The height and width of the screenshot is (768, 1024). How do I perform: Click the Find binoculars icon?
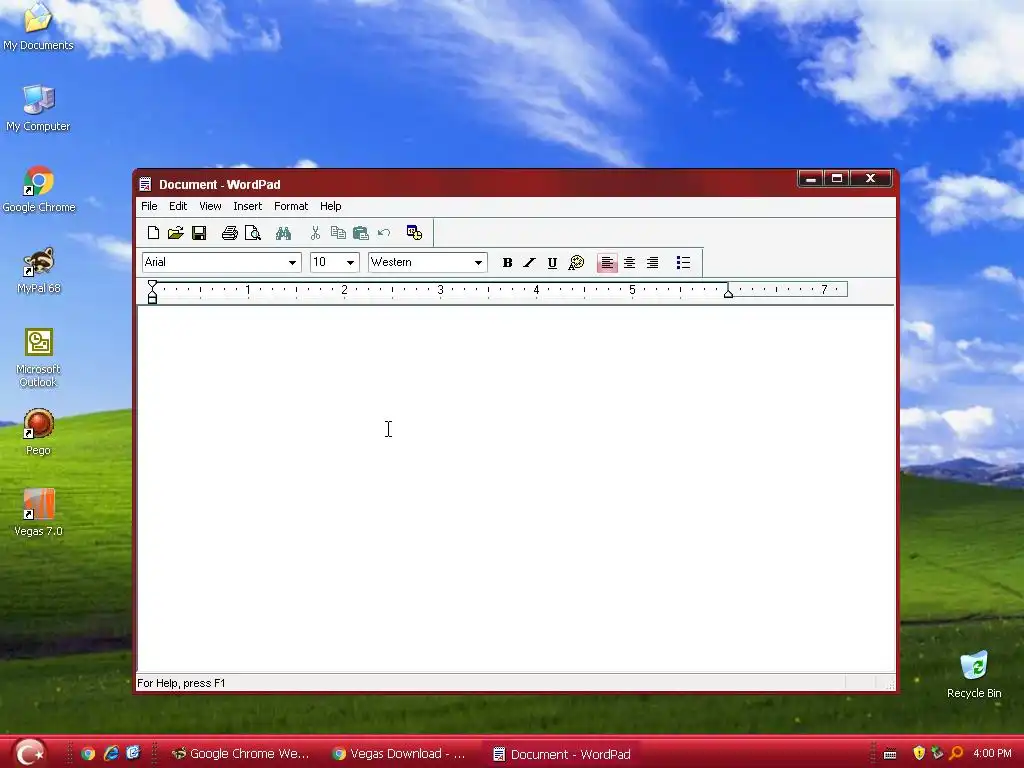click(x=283, y=233)
